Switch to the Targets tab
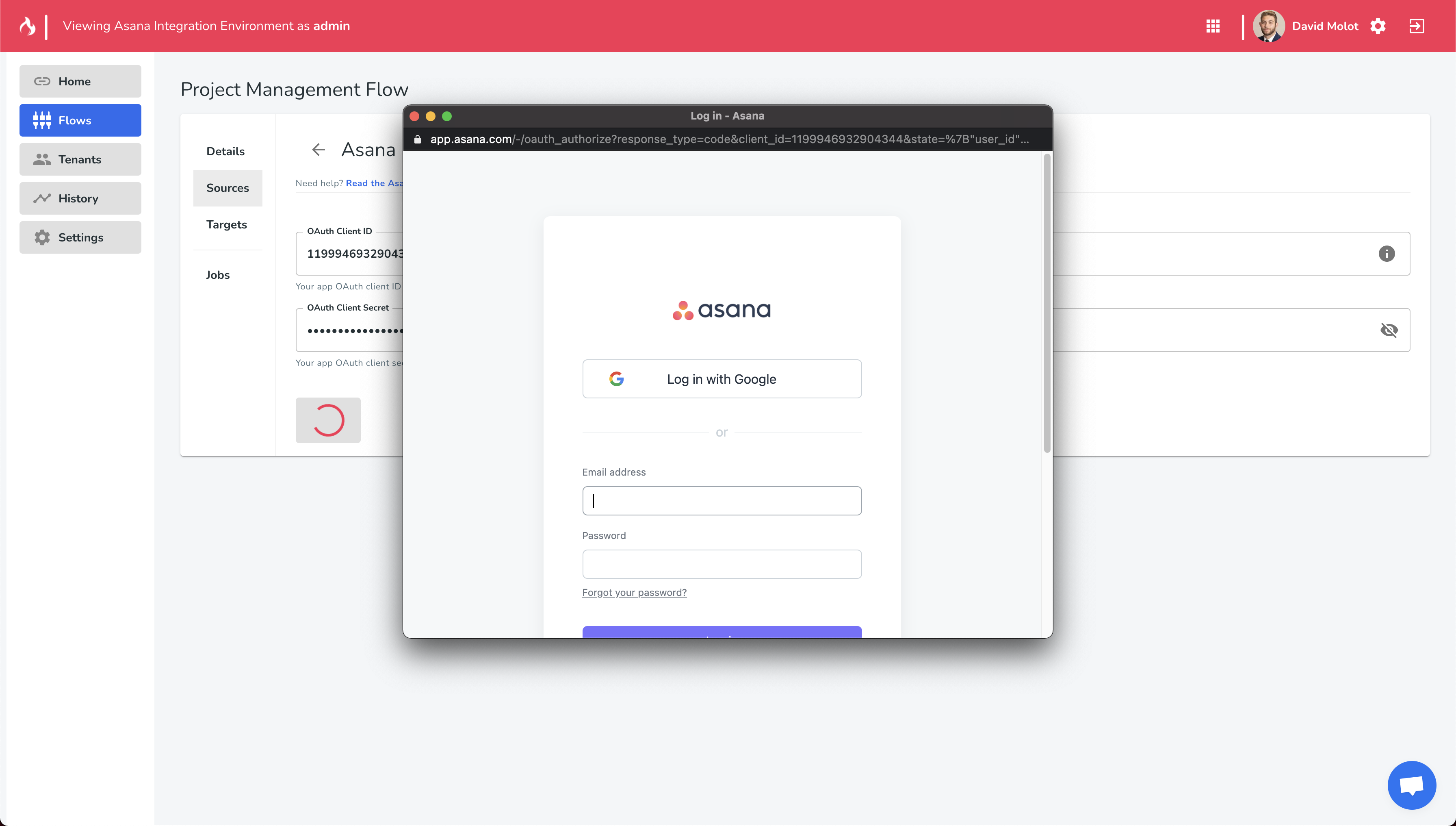 (x=227, y=225)
